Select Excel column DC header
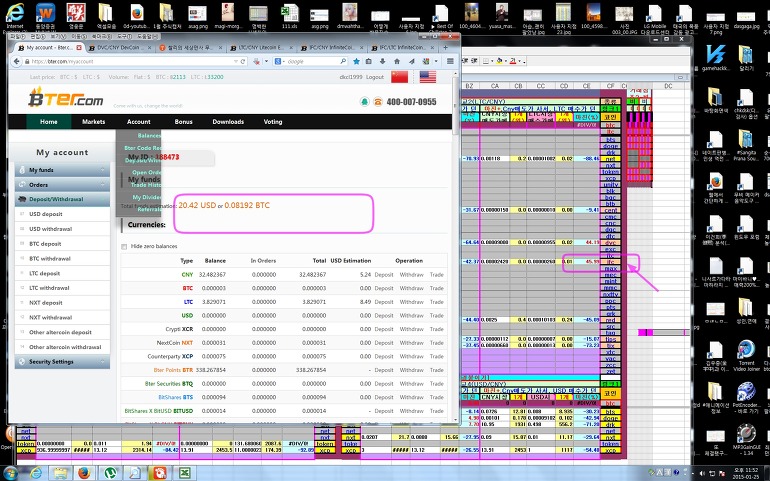770x481 pixels. [x=668, y=86]
